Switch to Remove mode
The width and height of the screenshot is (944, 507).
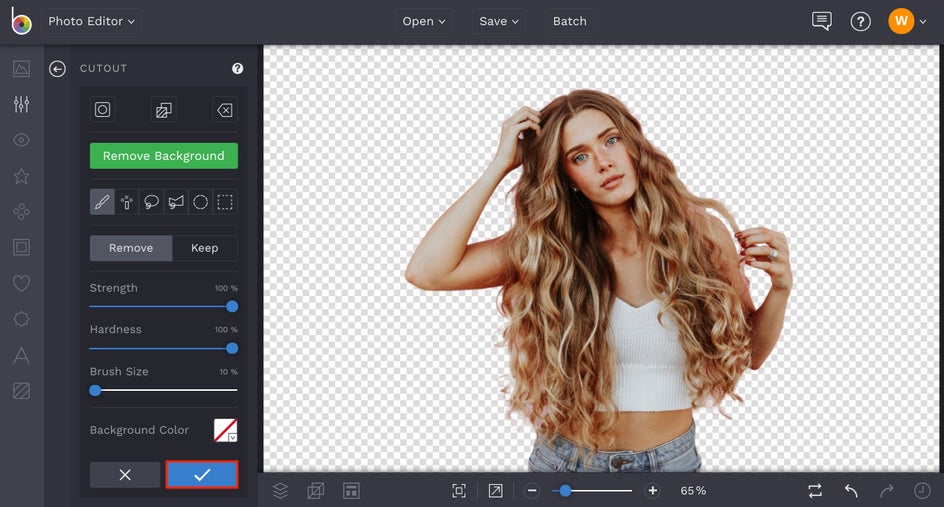(131, 248)
